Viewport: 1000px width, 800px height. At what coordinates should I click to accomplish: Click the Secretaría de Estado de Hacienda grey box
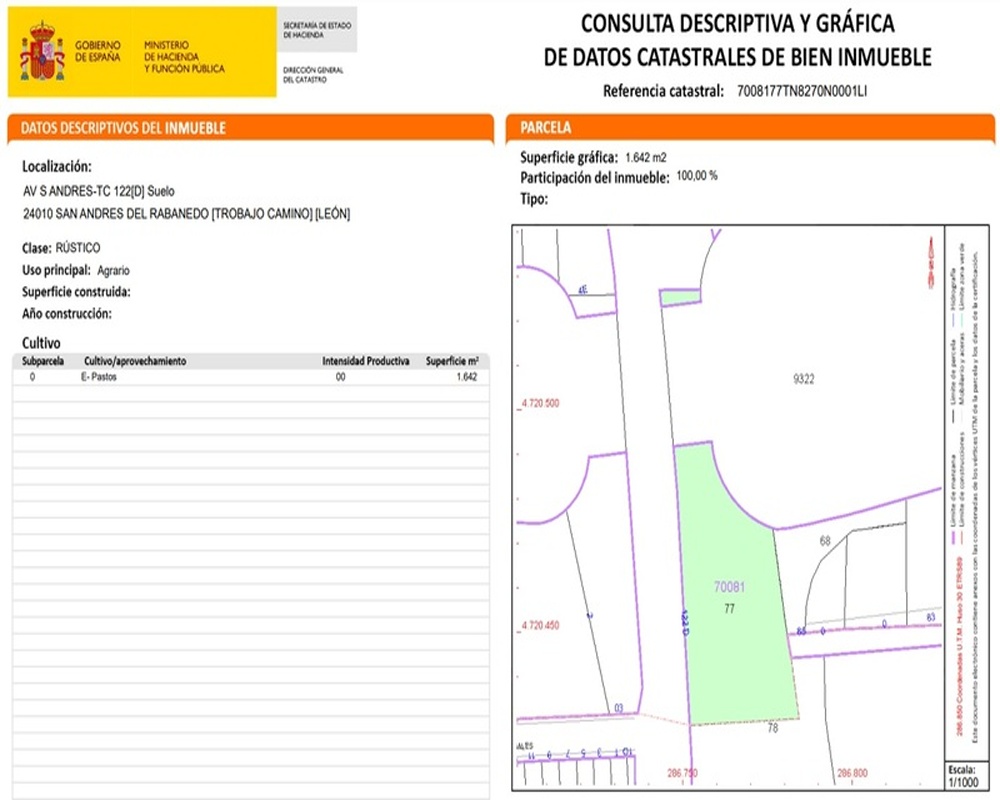coord(316,29)
